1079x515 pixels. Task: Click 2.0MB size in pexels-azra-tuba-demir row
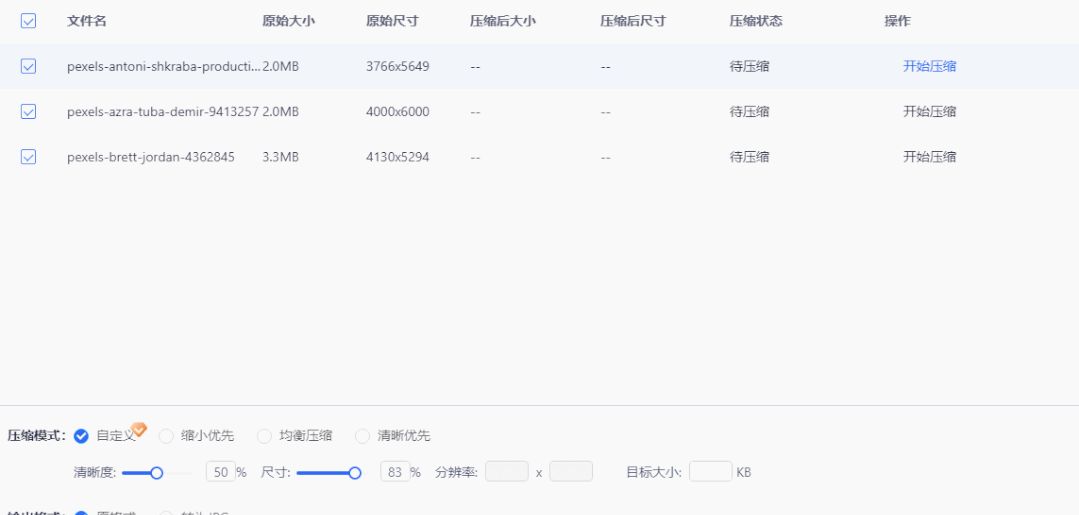(x=281, y=112)
